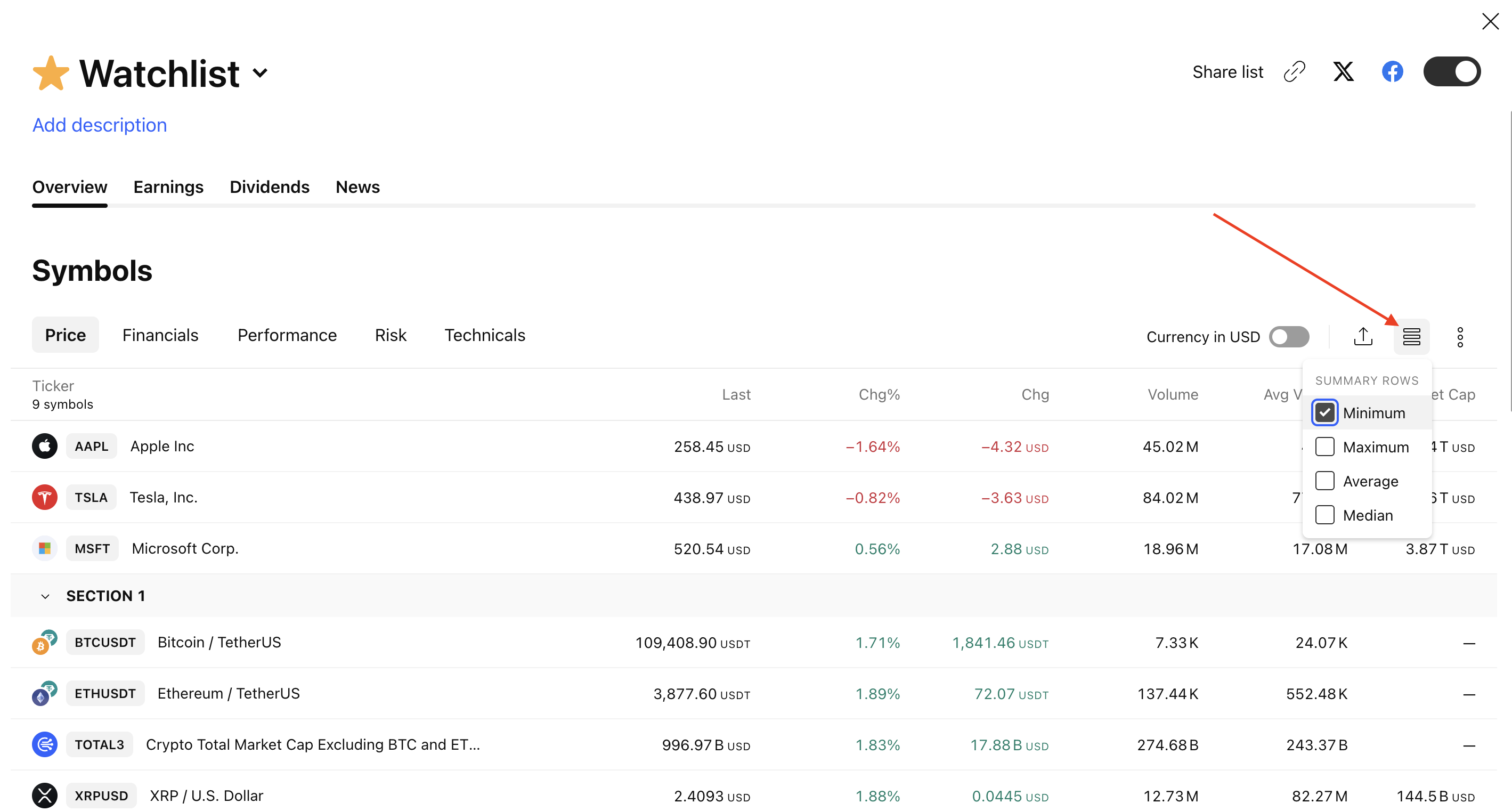Image resolution: width=1512 pixels, height=811 pixels.
Task: Switch to the Earnings tab
Action: (168, 186)
